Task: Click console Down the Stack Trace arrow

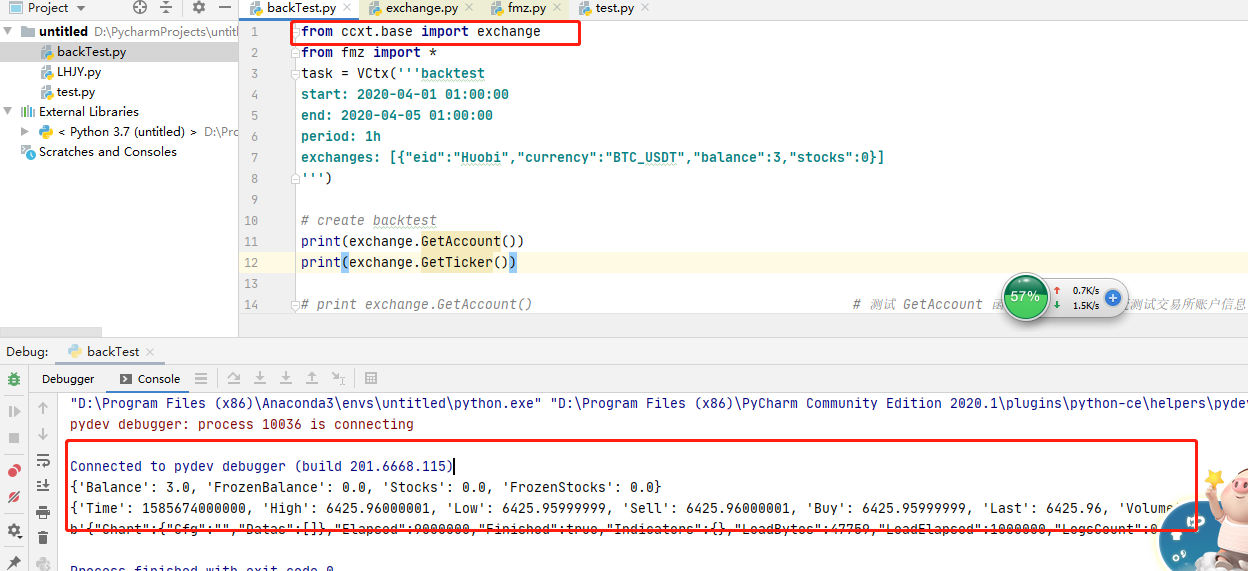Action: click(43, 435)
